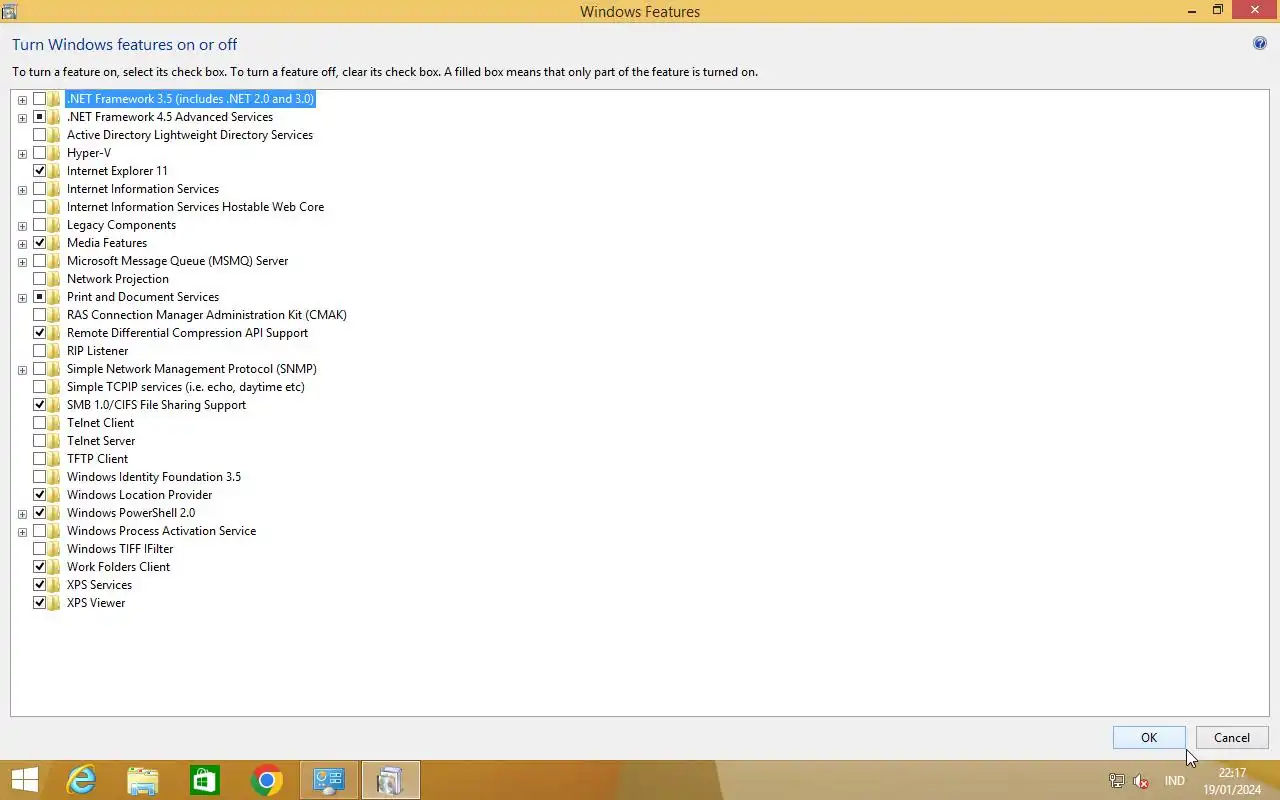The width and height of the screenshot is (1280, 800).
Task: Click the folder icon beside Internet Information Services Hostable Web Core
Action: tap(55, 207)
